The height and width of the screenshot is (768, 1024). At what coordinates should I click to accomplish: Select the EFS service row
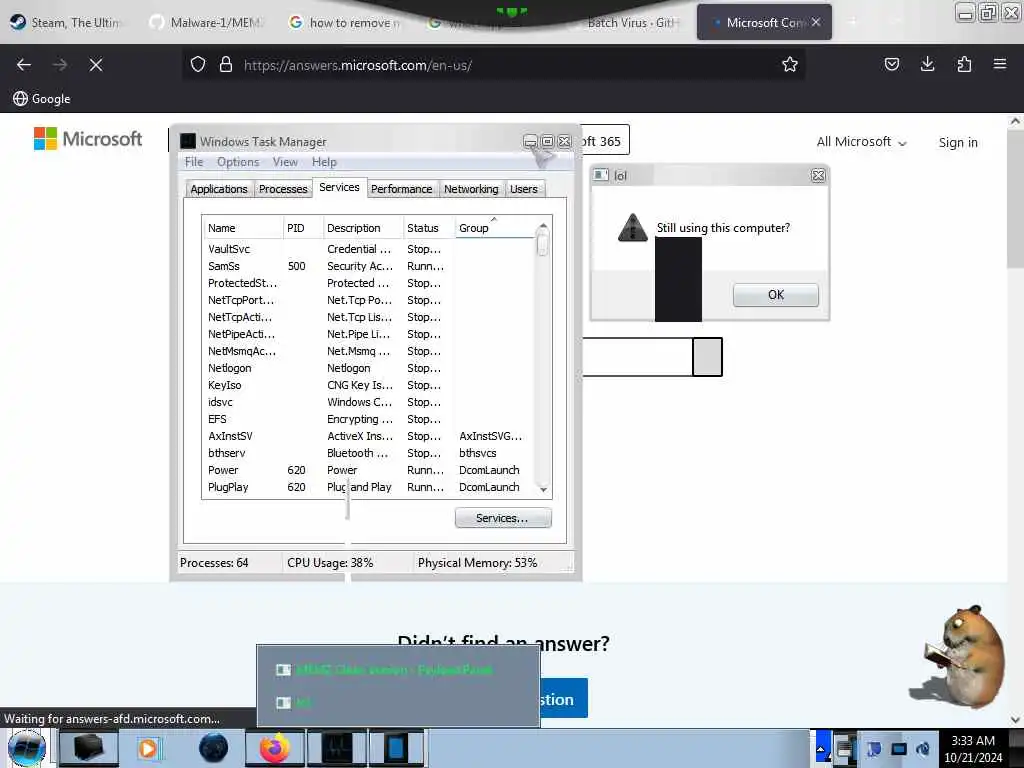368,419
